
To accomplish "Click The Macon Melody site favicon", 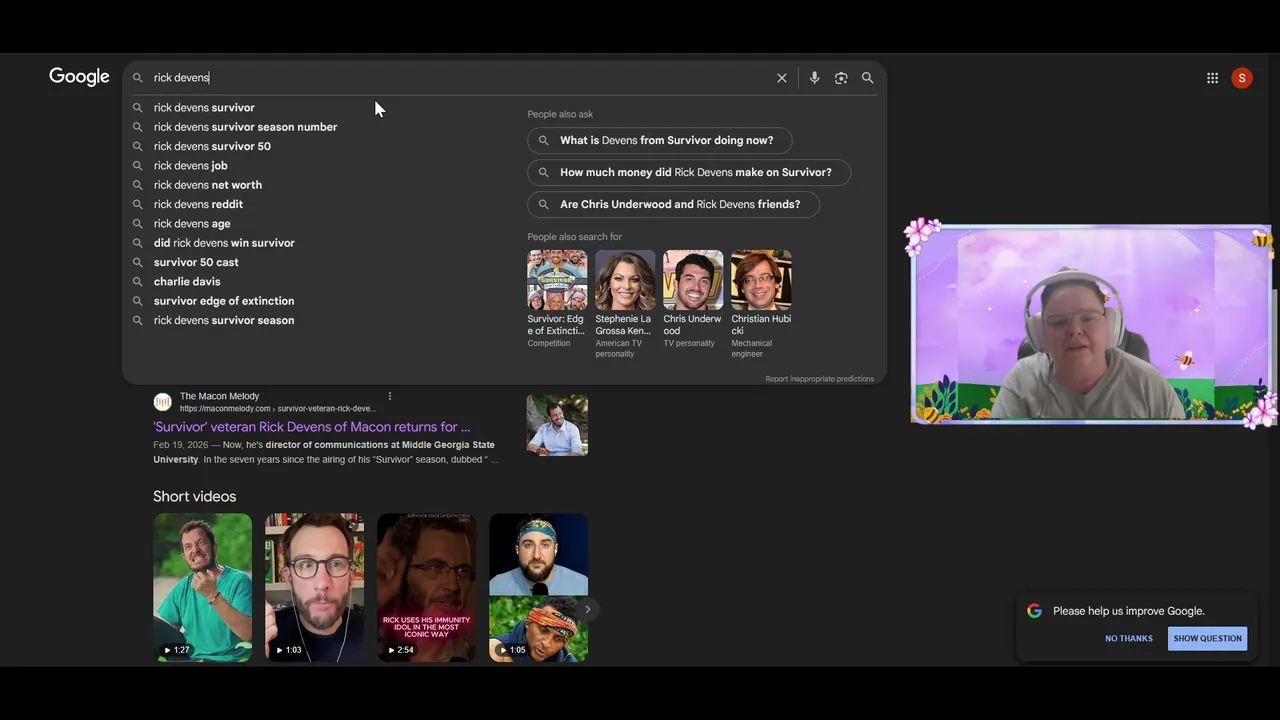I will click(162, 402).
